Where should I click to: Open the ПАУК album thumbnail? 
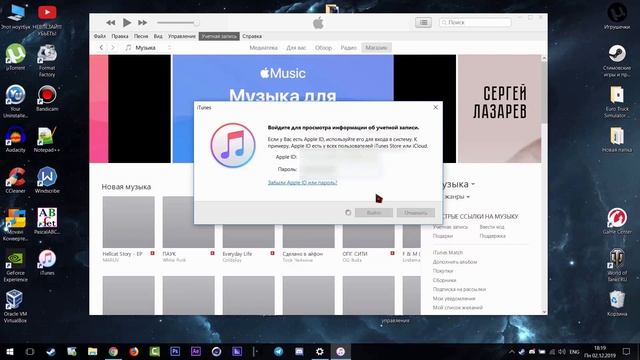[188, 222]
